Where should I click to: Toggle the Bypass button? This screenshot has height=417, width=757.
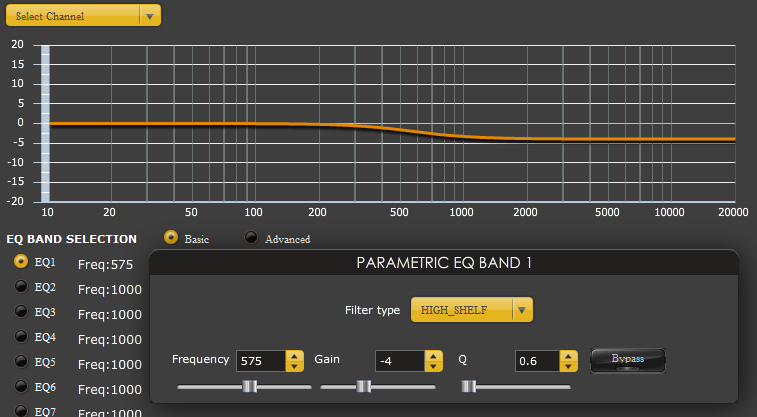tap(628, 361)
